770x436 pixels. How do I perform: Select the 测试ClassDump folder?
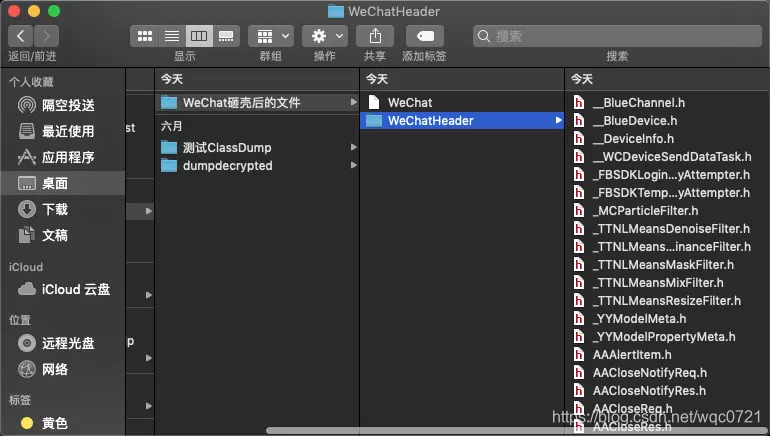click(257, 147)
